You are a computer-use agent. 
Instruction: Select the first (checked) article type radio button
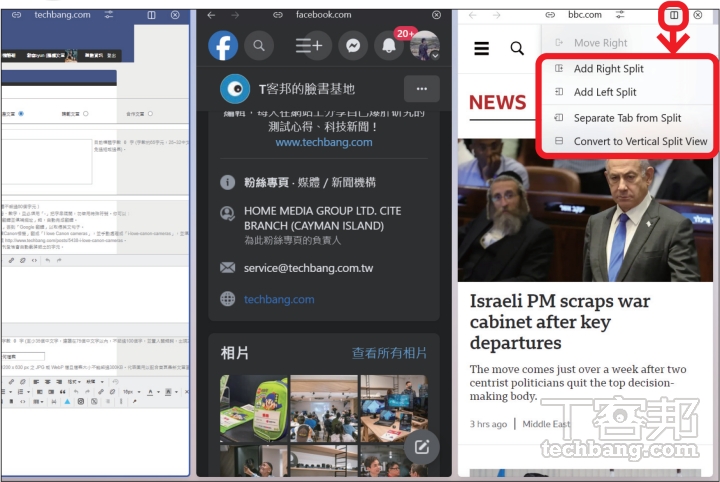point(21,114)
